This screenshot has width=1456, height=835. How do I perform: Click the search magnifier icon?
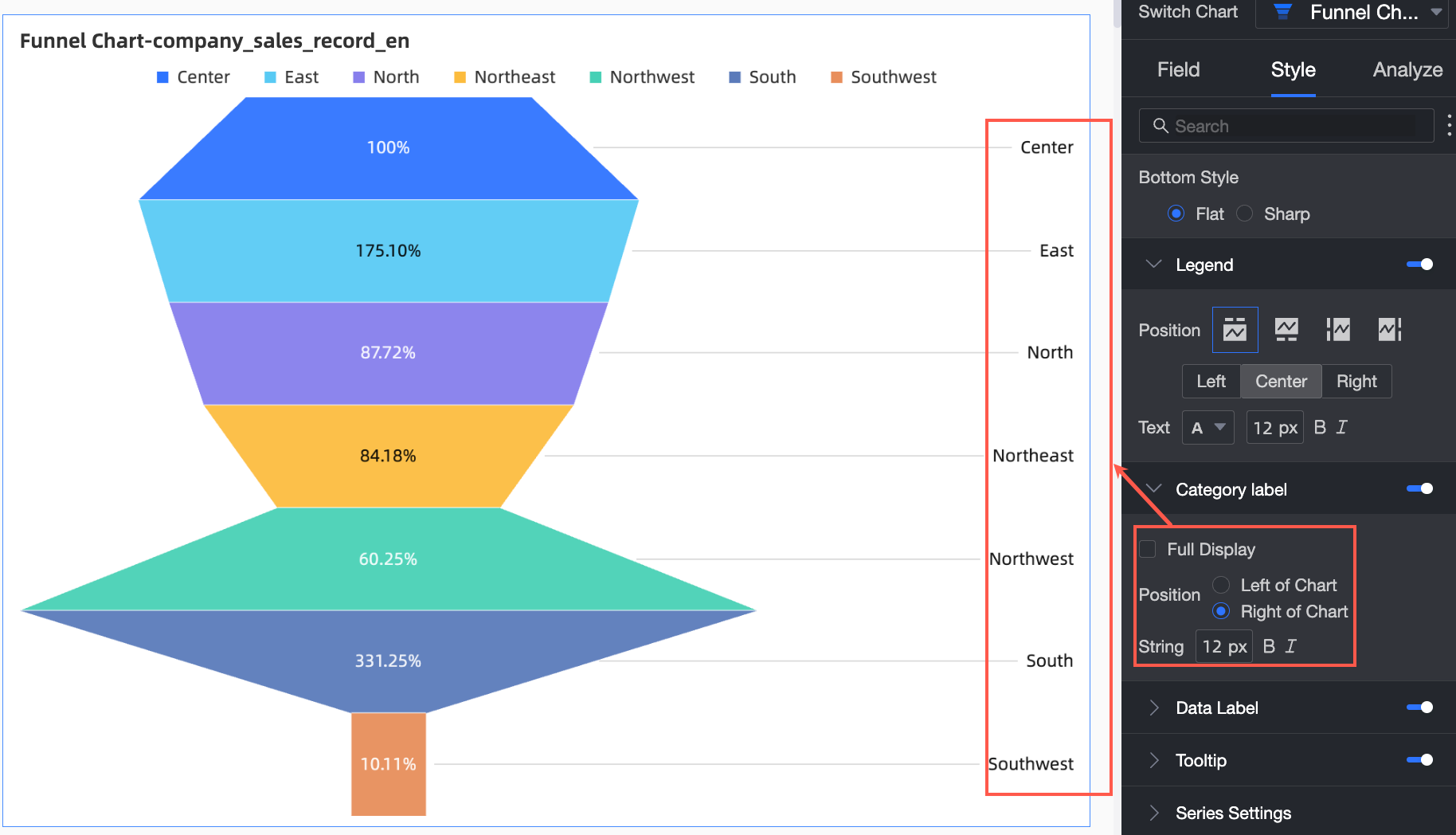[1160, 126]
